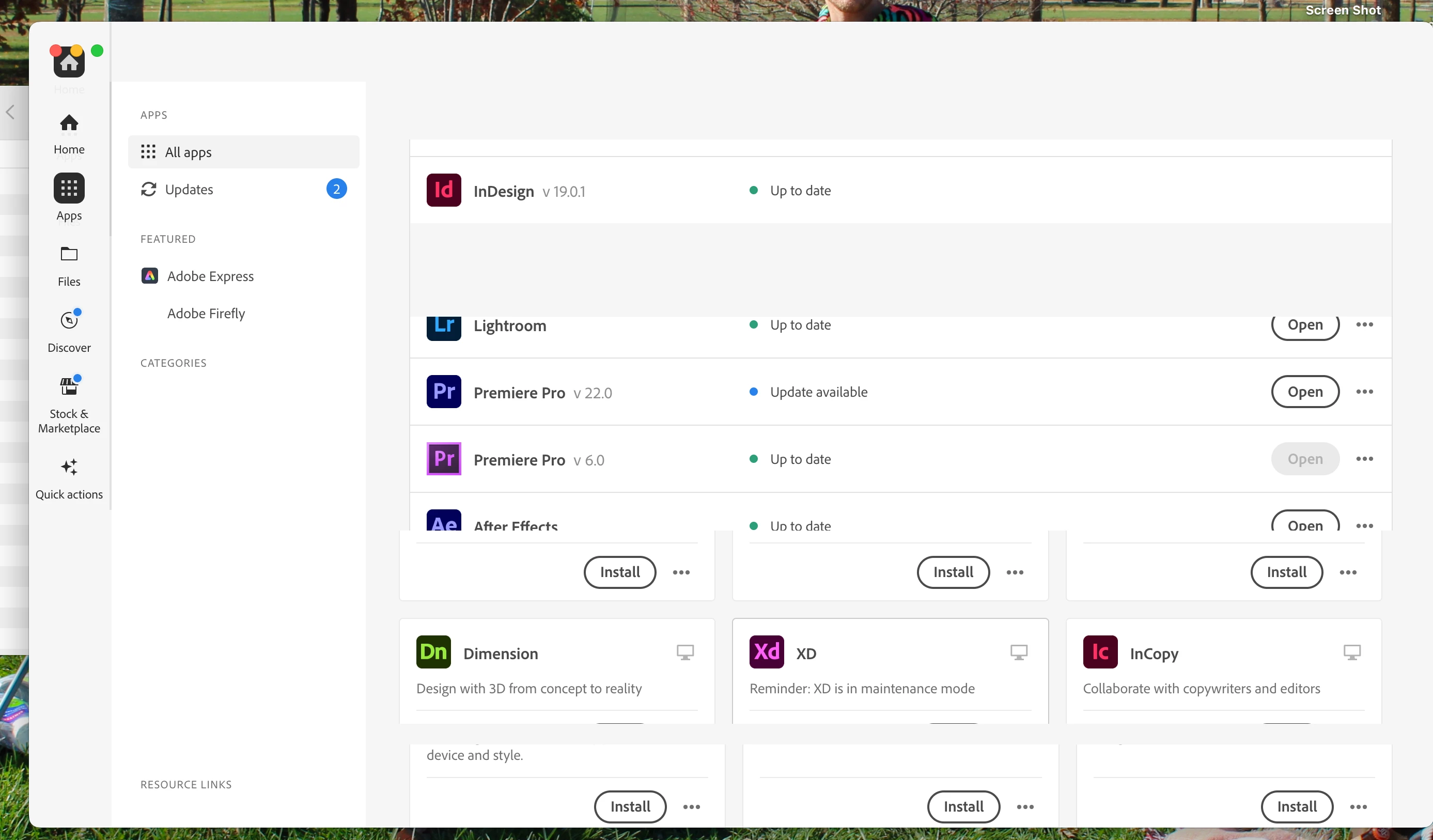Click the Premiere Pro v22.0 icon

coord(444,392)
